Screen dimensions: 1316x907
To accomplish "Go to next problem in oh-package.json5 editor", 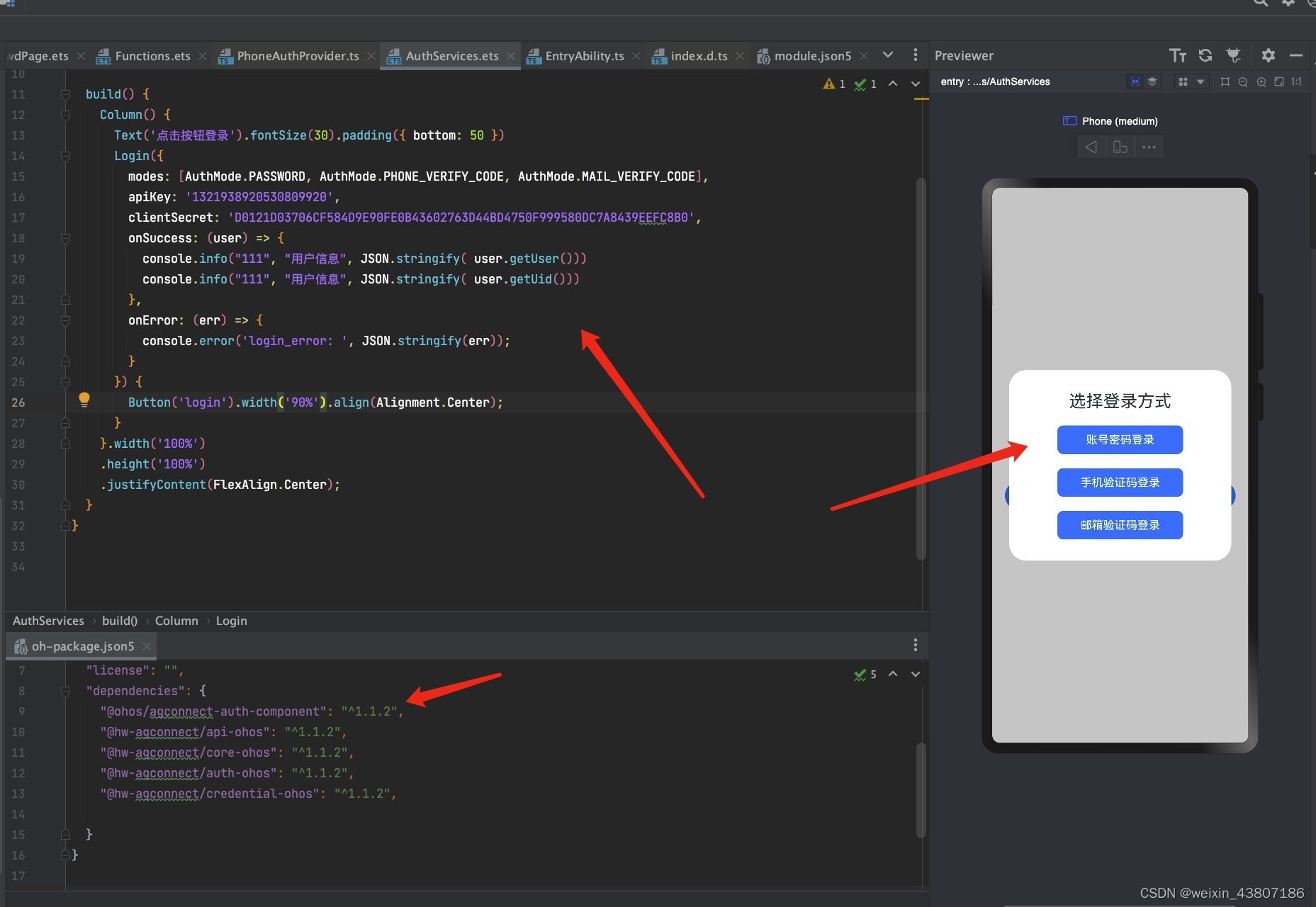I will [x=916, y=674].
